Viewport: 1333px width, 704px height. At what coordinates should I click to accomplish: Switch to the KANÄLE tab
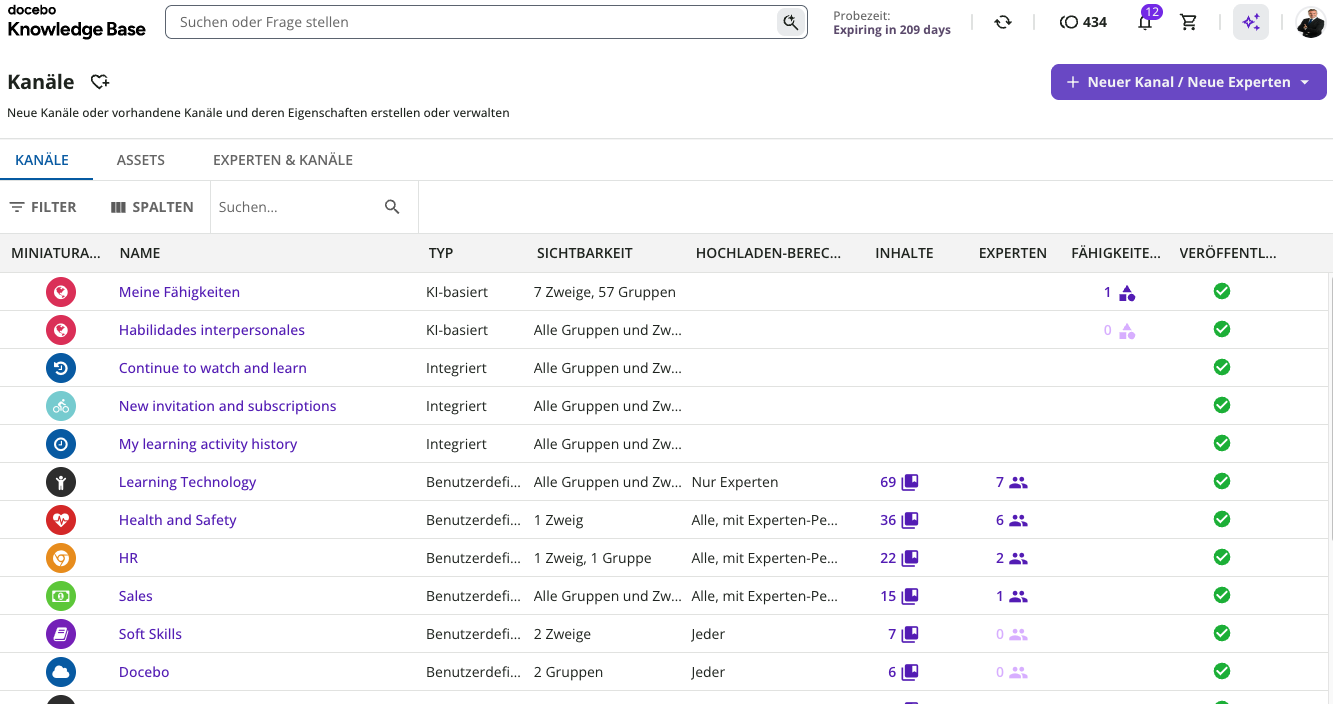[x=42, y=160]
